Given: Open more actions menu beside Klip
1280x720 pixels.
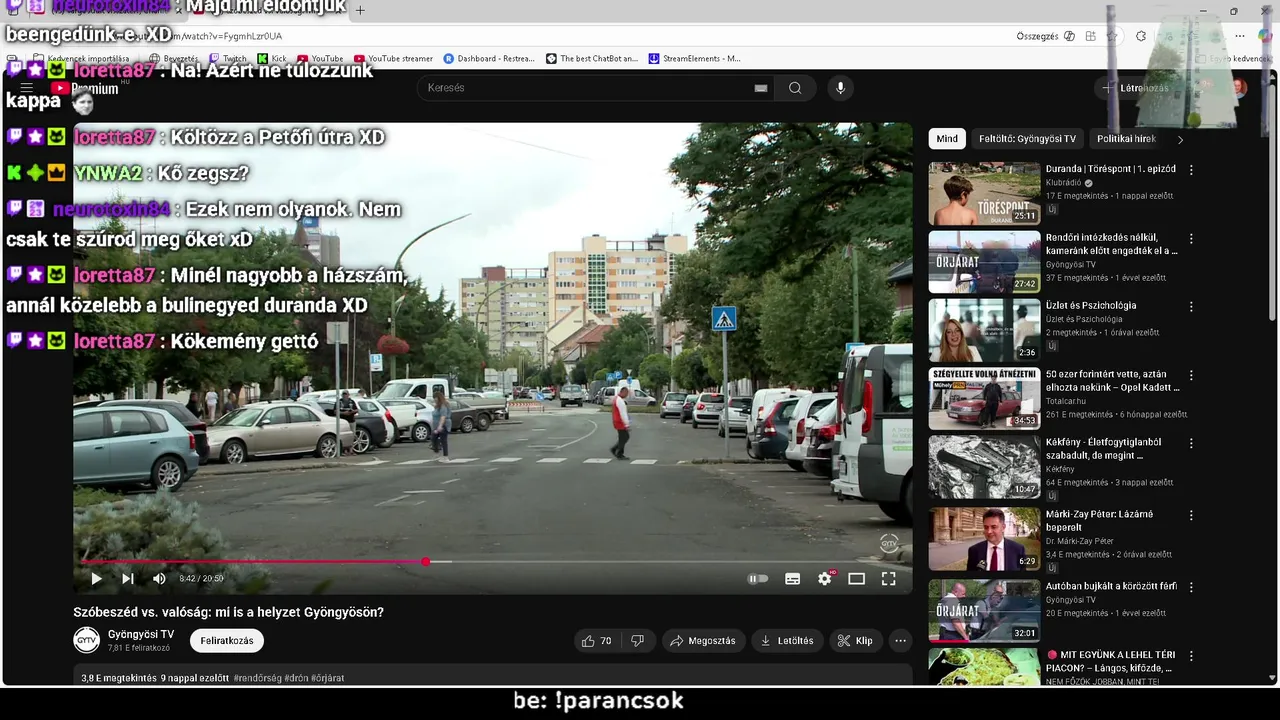Looking at the screenshot, I should [900, 641].
